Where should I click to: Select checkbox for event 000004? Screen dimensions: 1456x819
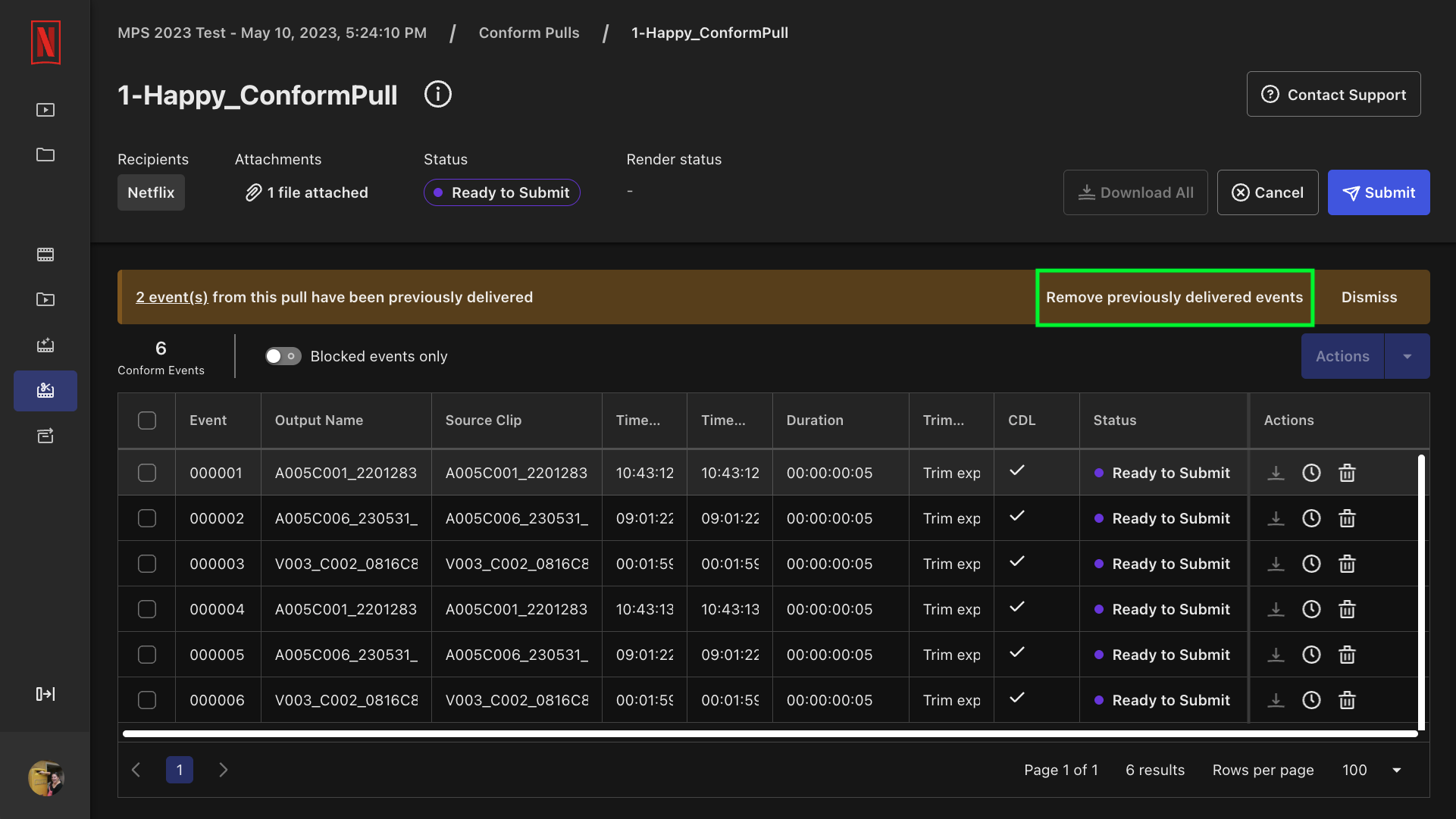tap(147, 609)
